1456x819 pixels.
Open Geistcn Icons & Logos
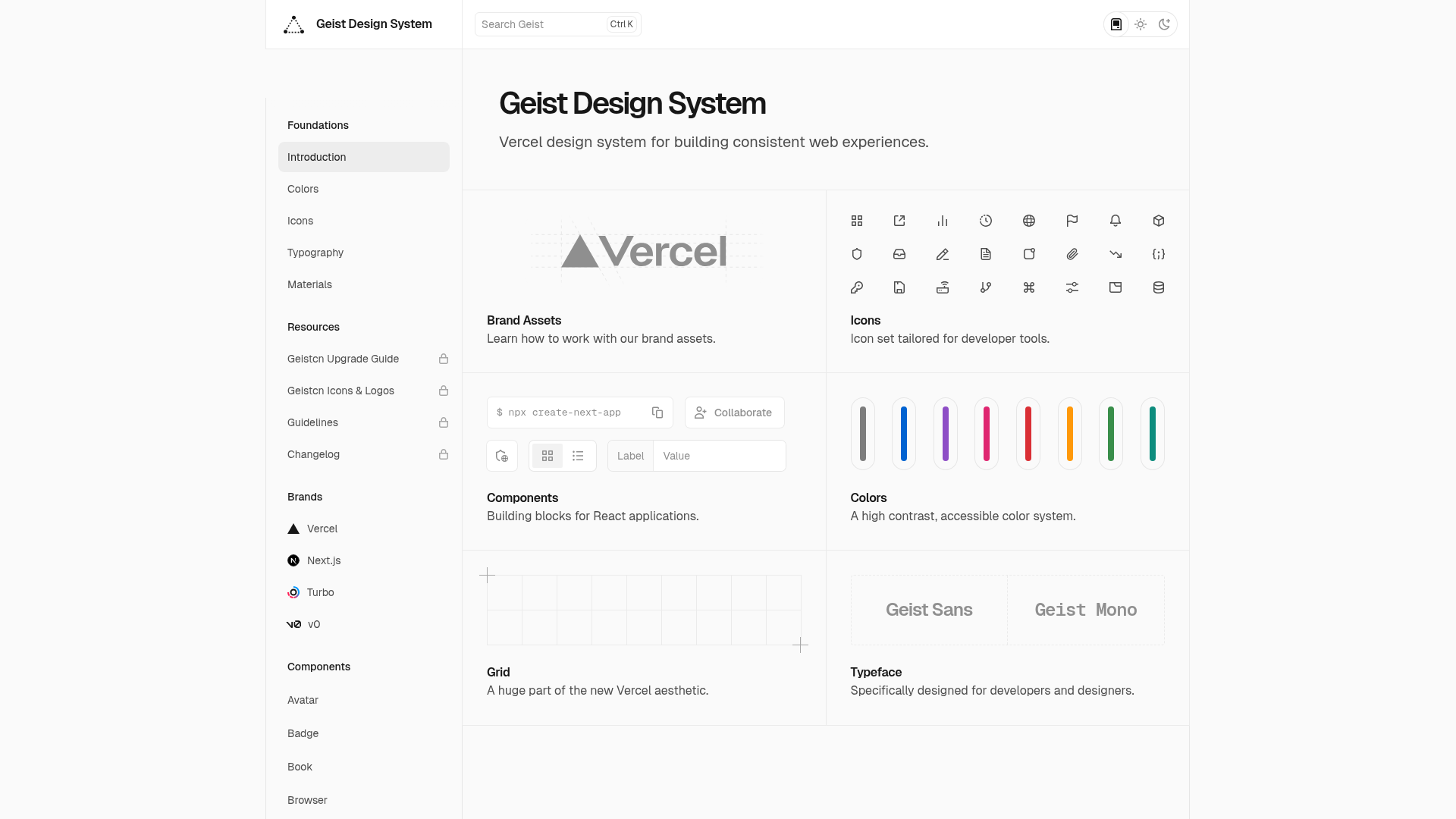364,391
